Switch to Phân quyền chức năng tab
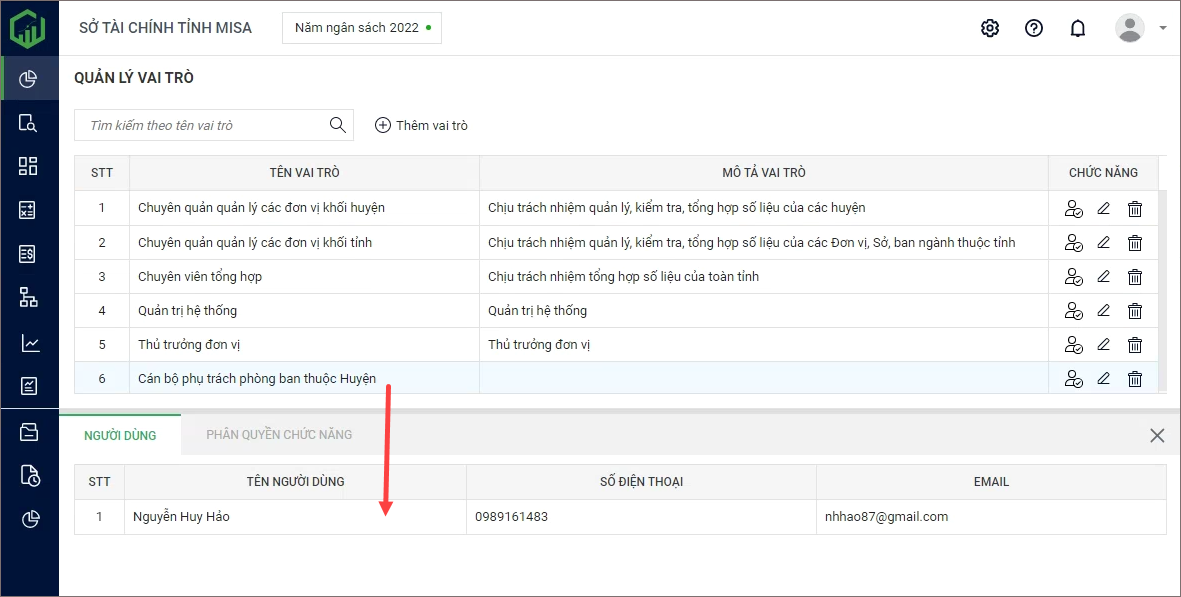The image size is (1181, 597). 279,435
